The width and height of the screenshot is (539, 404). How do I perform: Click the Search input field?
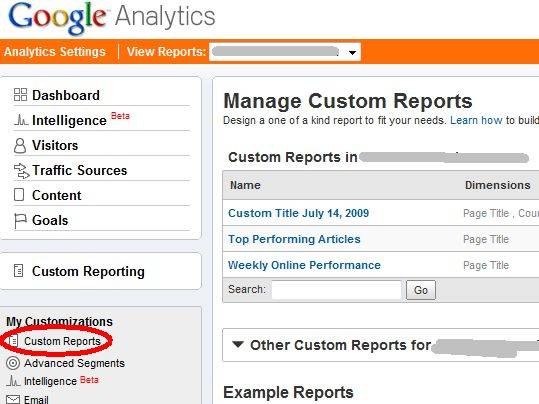(337, 290)
